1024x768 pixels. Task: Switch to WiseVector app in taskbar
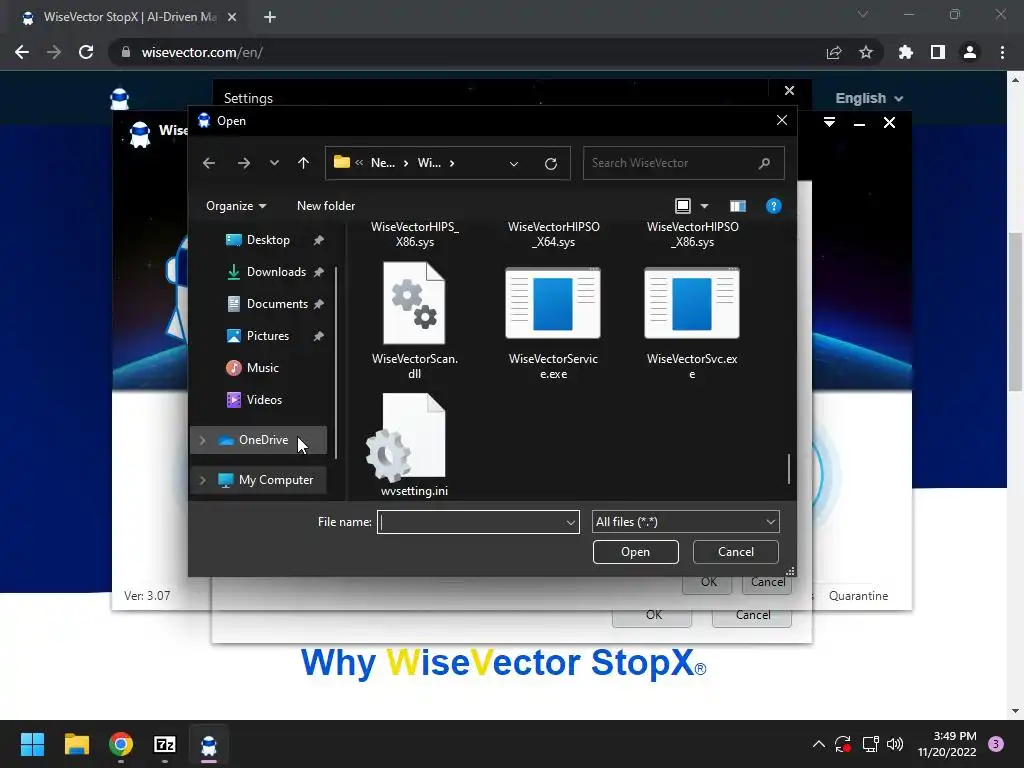coord(209,744)
